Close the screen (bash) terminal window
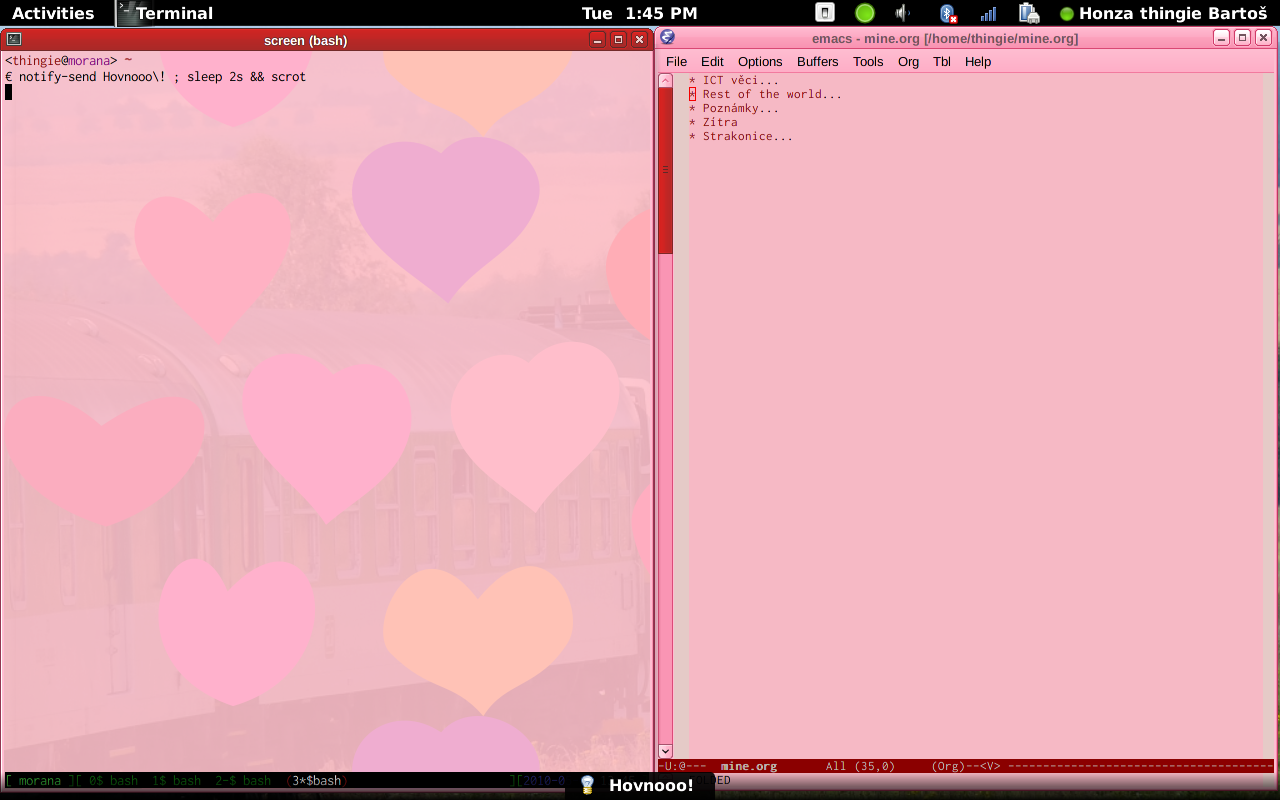This screenshot has height=800, width=1280. coord(639,39)
